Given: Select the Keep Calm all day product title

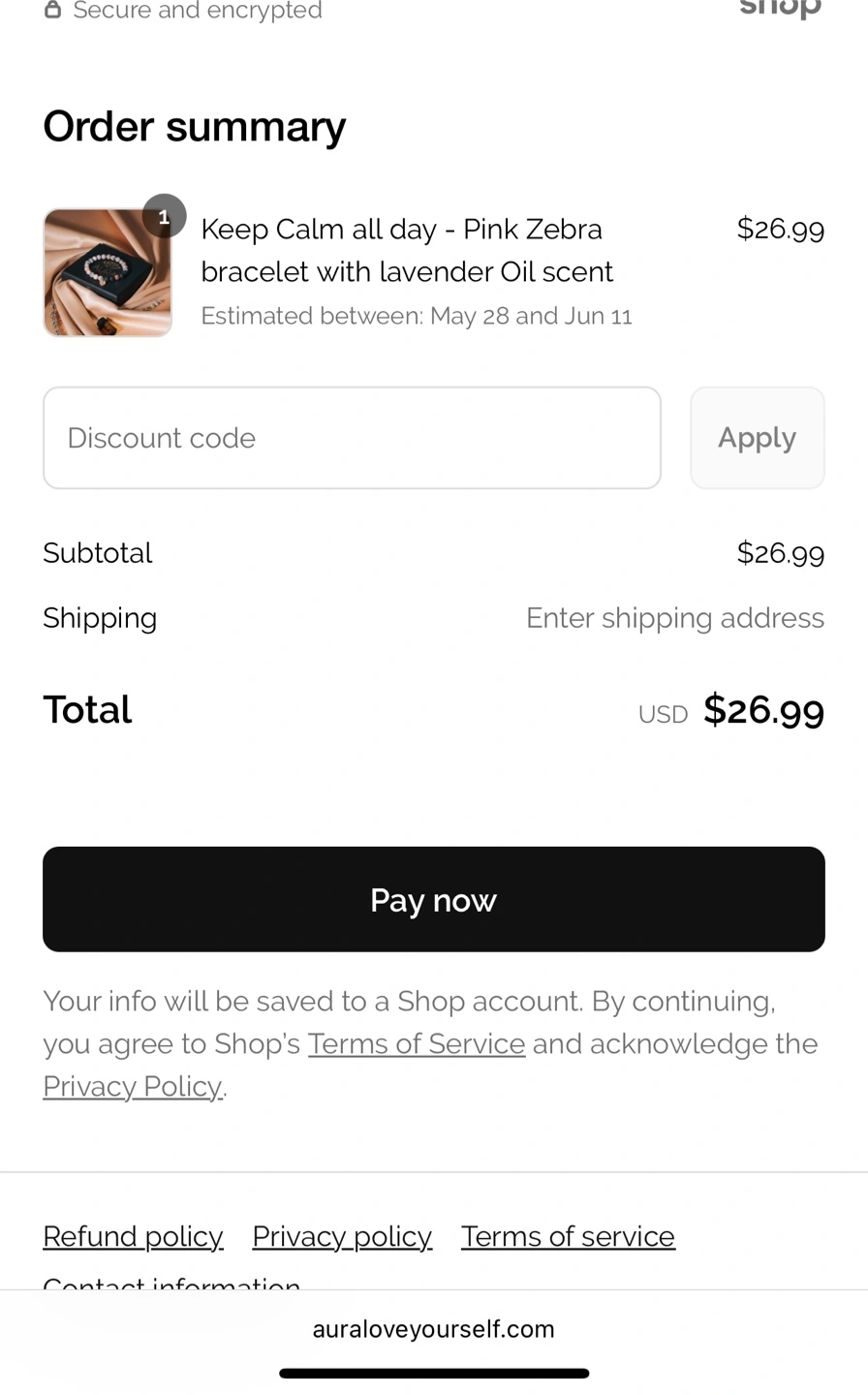Looking at the screenshot, I should tap(407, 250).
